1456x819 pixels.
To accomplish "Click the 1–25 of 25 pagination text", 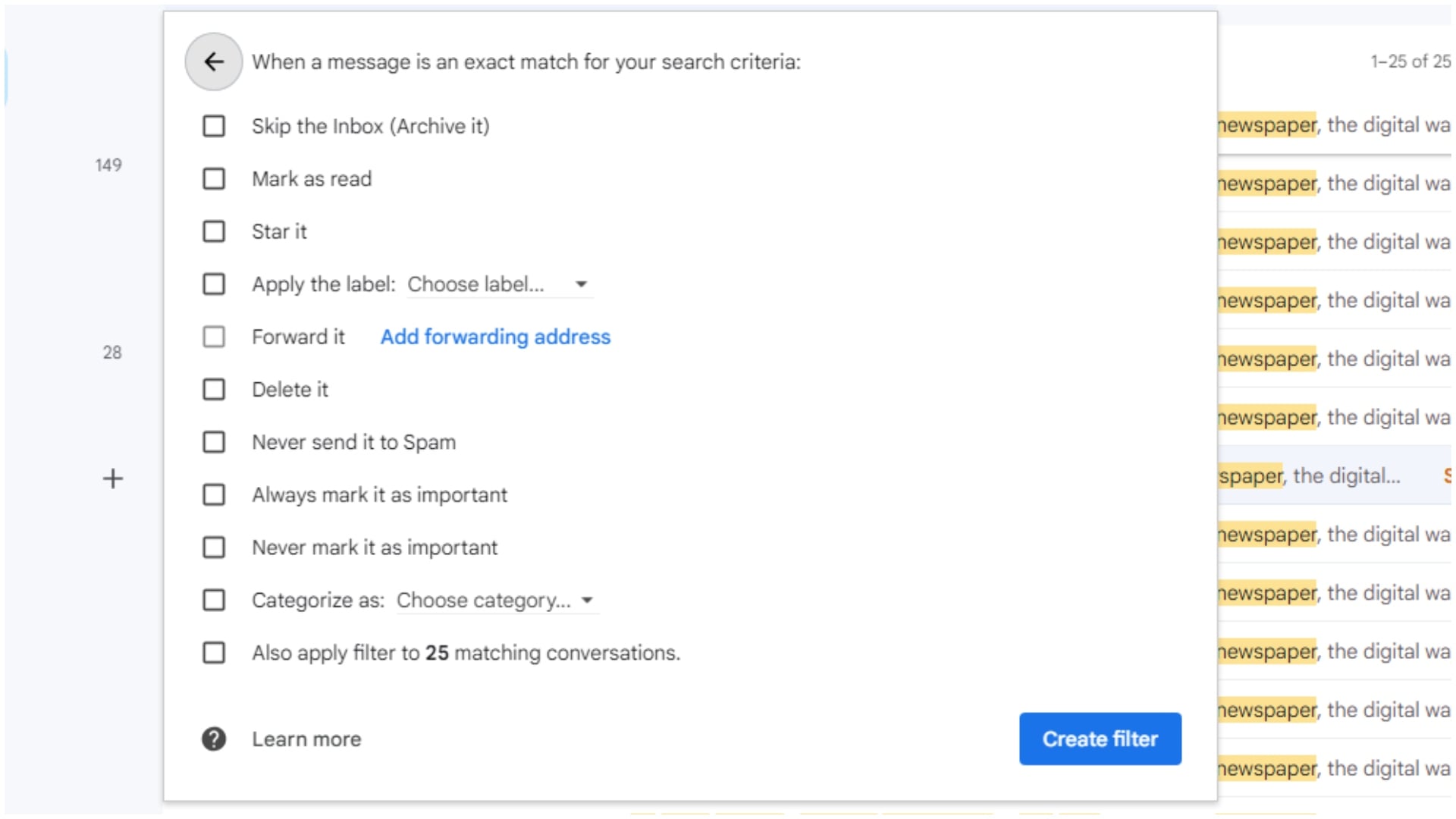I will [x=1410, y=61].
